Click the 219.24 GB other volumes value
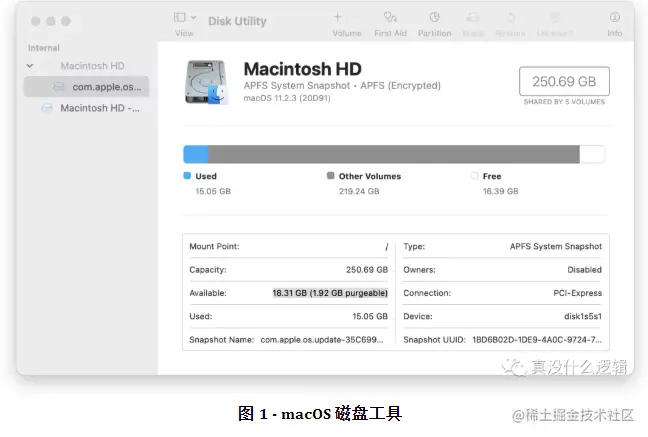This screenshot has height=437, width=648. [359, 191]
